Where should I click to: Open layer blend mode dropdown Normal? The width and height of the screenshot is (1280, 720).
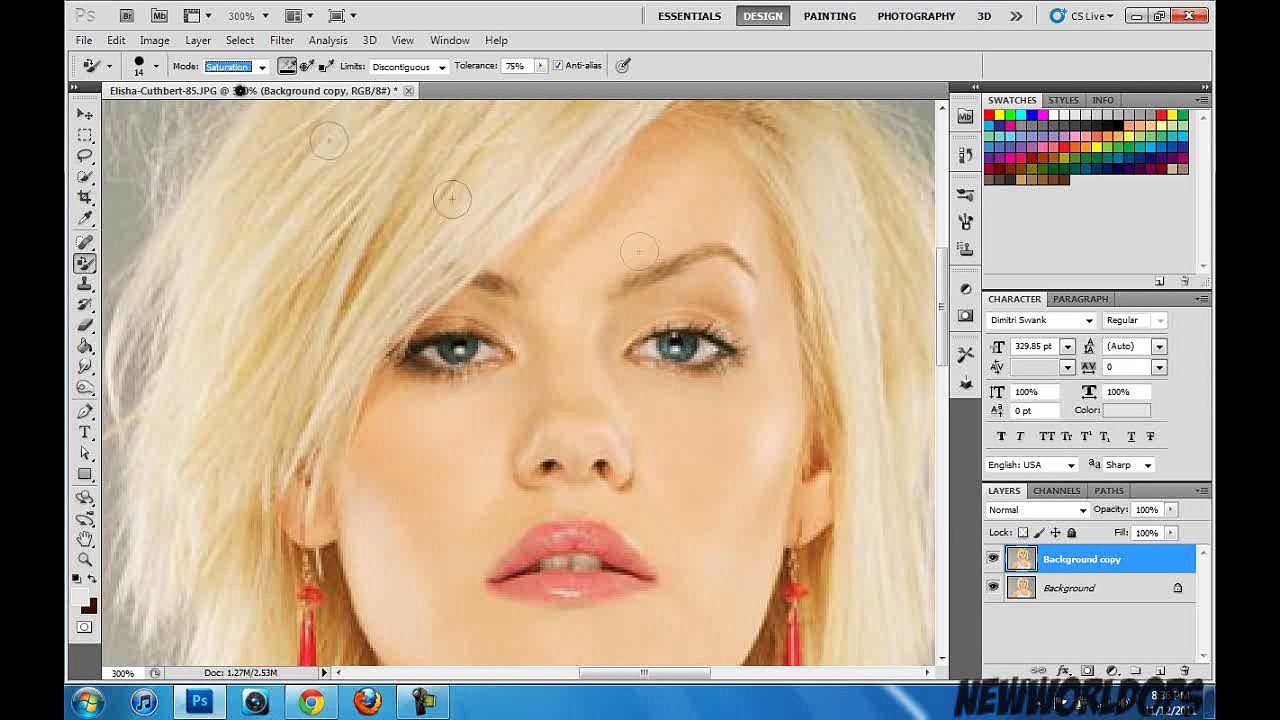(1037, 510)
